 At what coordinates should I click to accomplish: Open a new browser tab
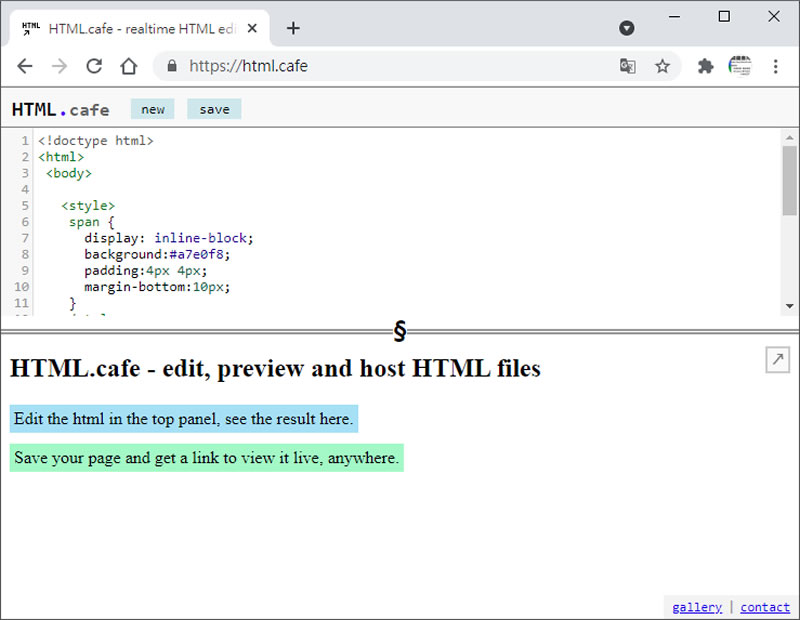click(x=293, y=28)
